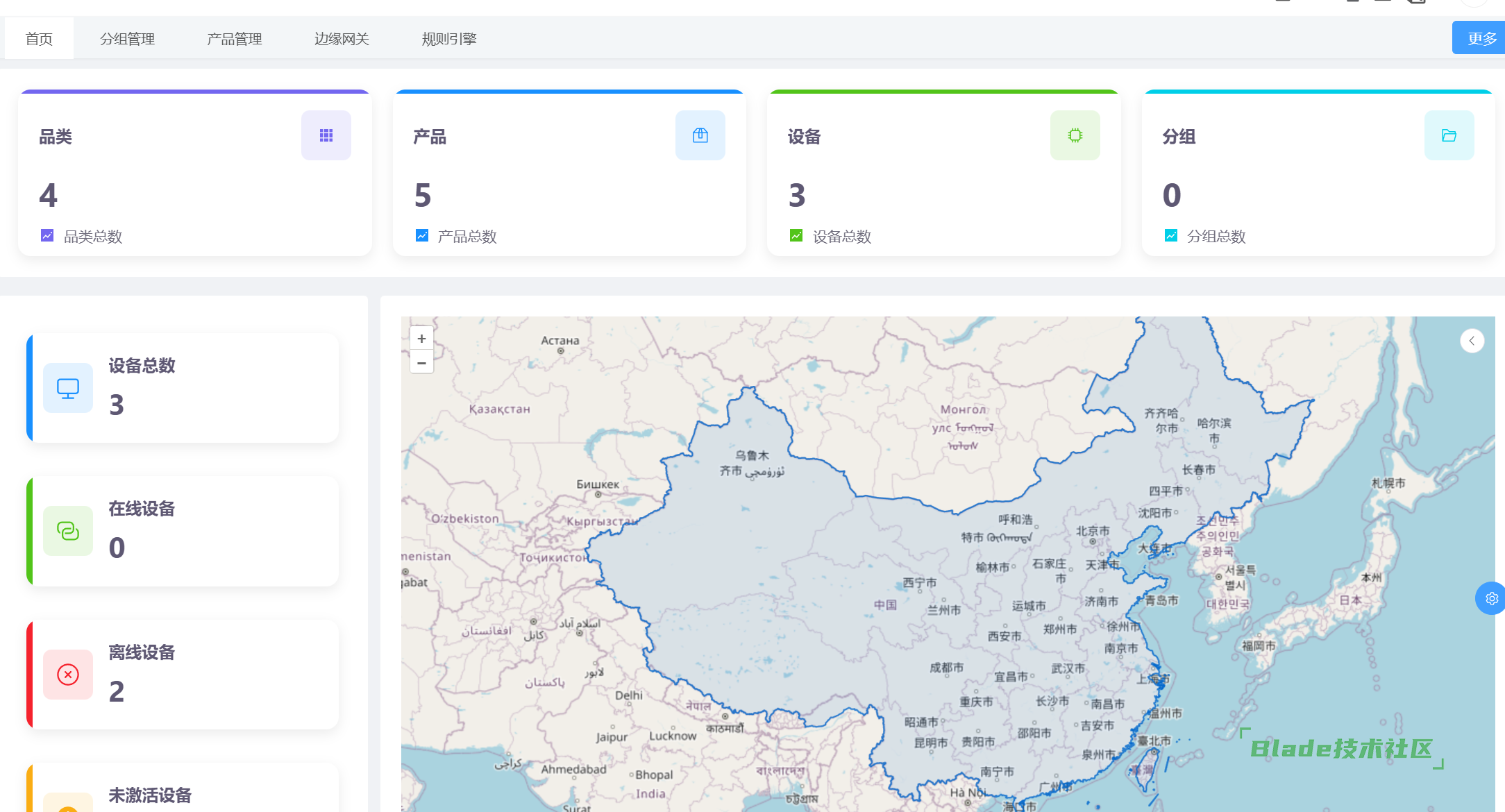
Task: Click the 在线设备 link icon
Action: (x=68, y=531)
